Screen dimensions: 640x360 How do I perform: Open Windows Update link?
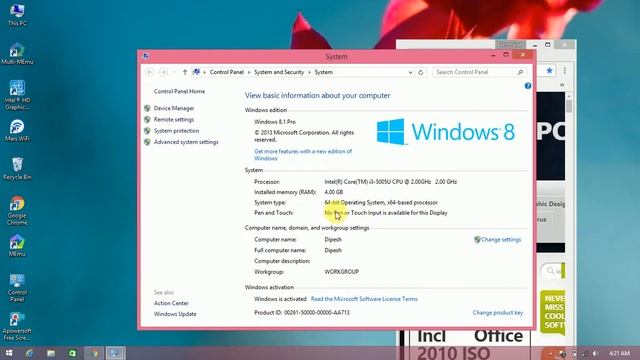click(175, 314)
